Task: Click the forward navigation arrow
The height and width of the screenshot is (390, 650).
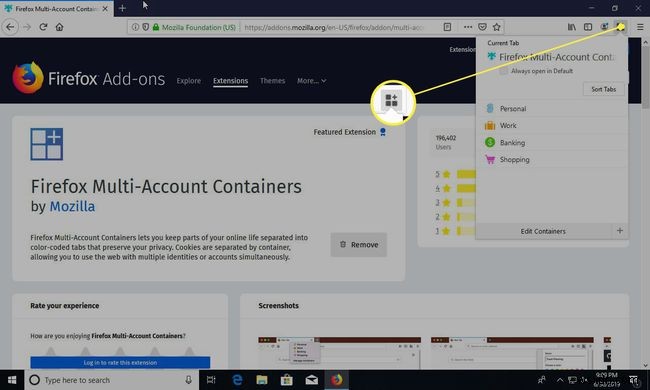Action: coord(27,27)
